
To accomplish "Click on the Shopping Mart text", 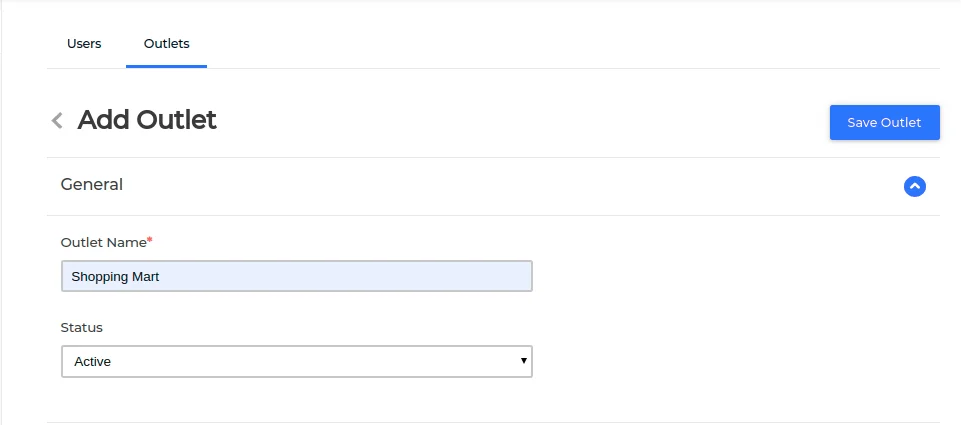I will click(x=115, y=277).
